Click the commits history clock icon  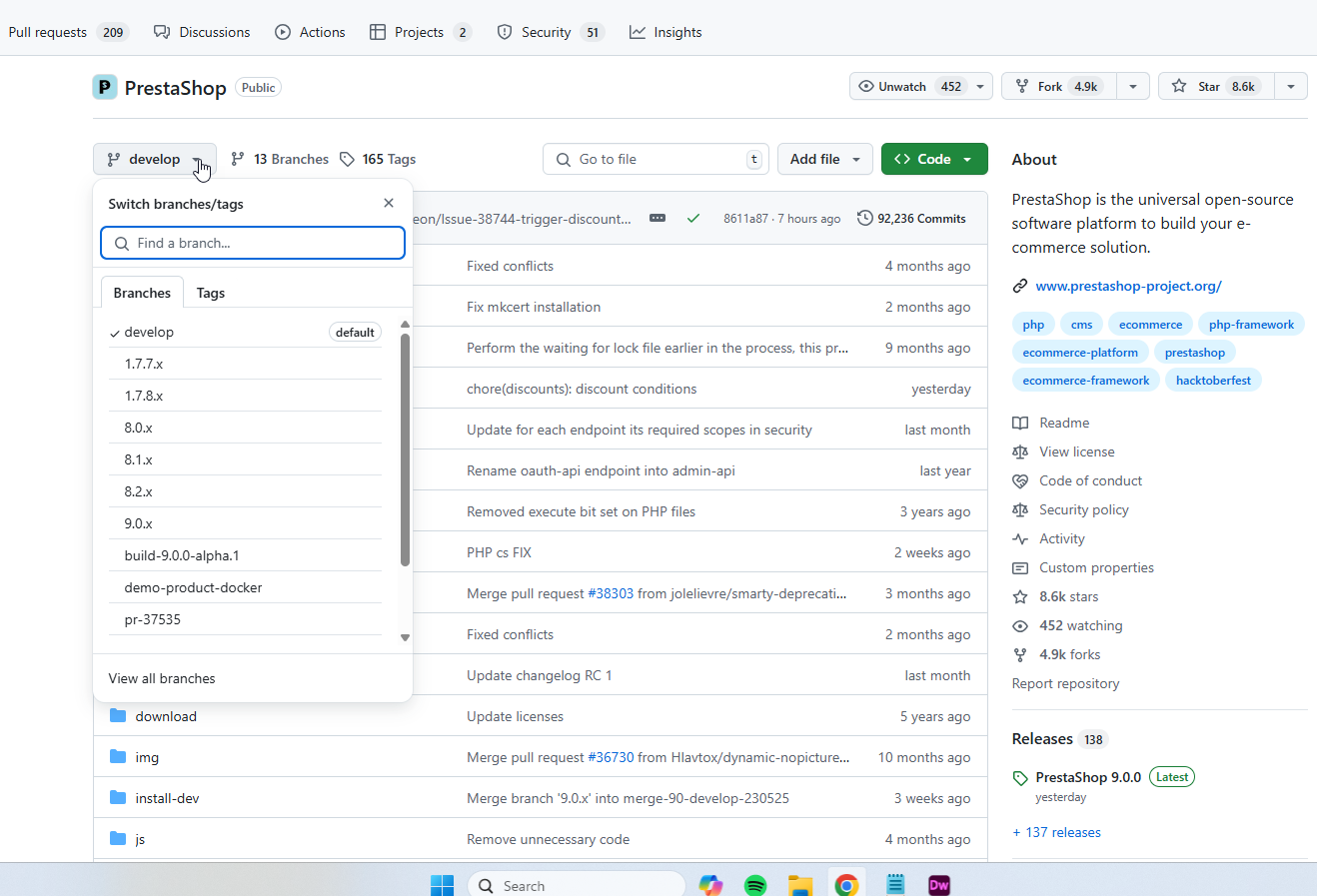tap(865, 218)
